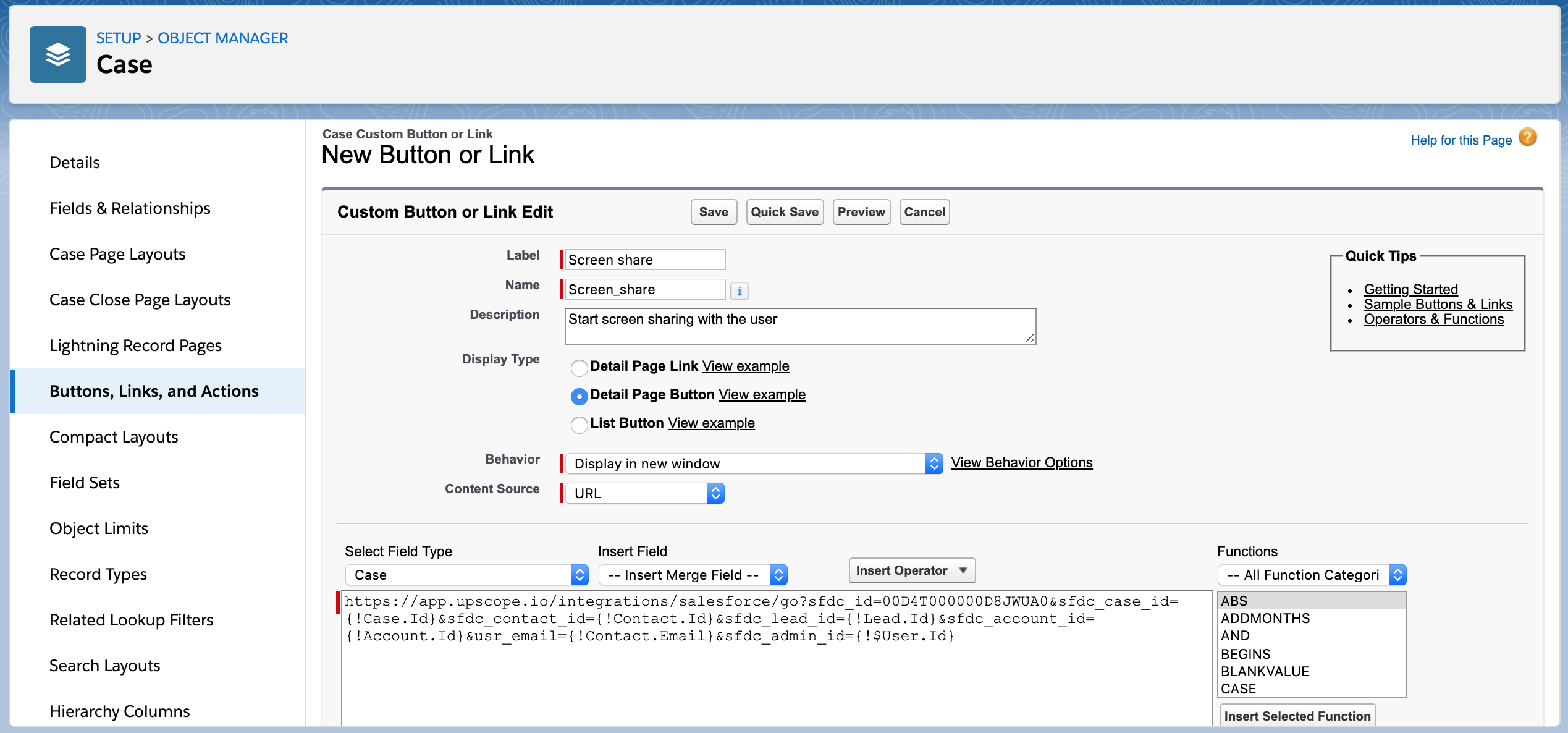Open the Behavior dropdown
The height and width of the screenshot is (733, 1568).
(753, 464)
